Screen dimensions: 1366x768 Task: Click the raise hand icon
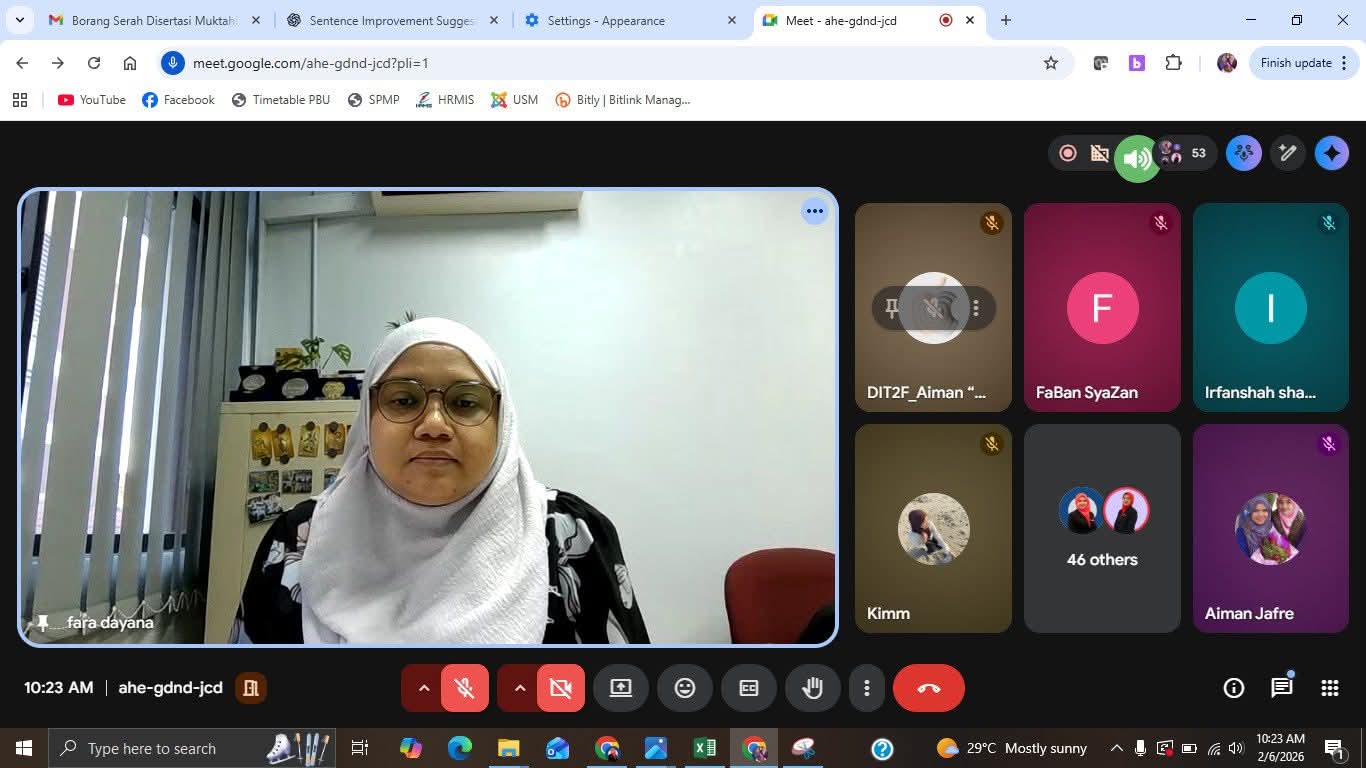coord(812,688)
